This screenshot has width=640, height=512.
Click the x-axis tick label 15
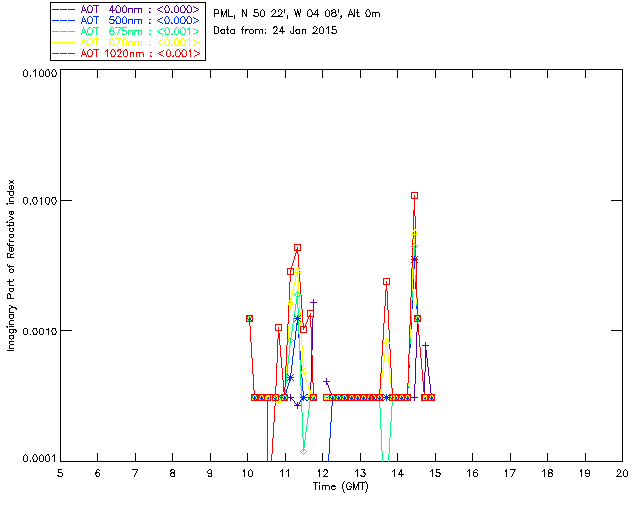tap(435, 473)
